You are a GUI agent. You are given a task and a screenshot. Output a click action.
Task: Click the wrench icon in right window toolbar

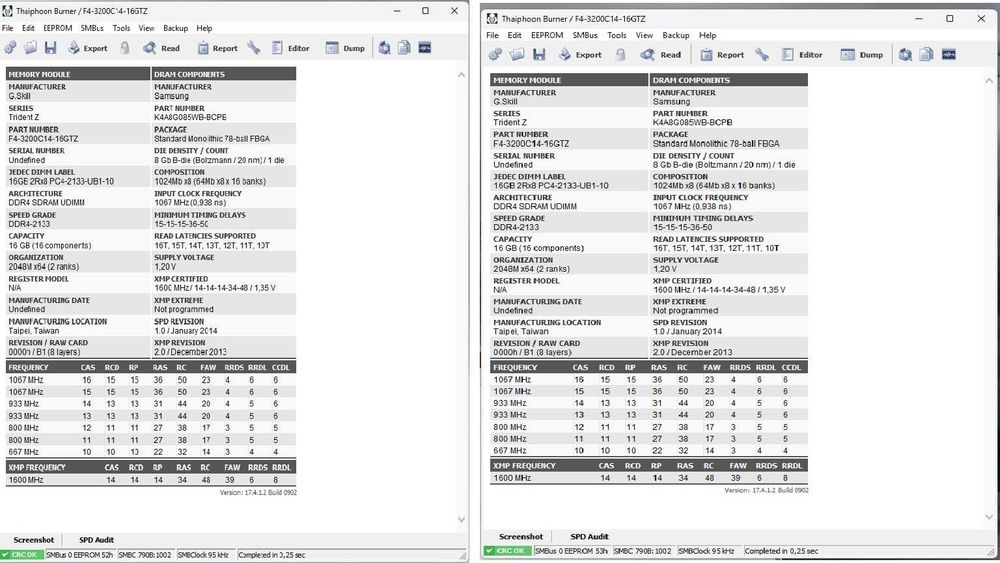click(x=762, y=55)
